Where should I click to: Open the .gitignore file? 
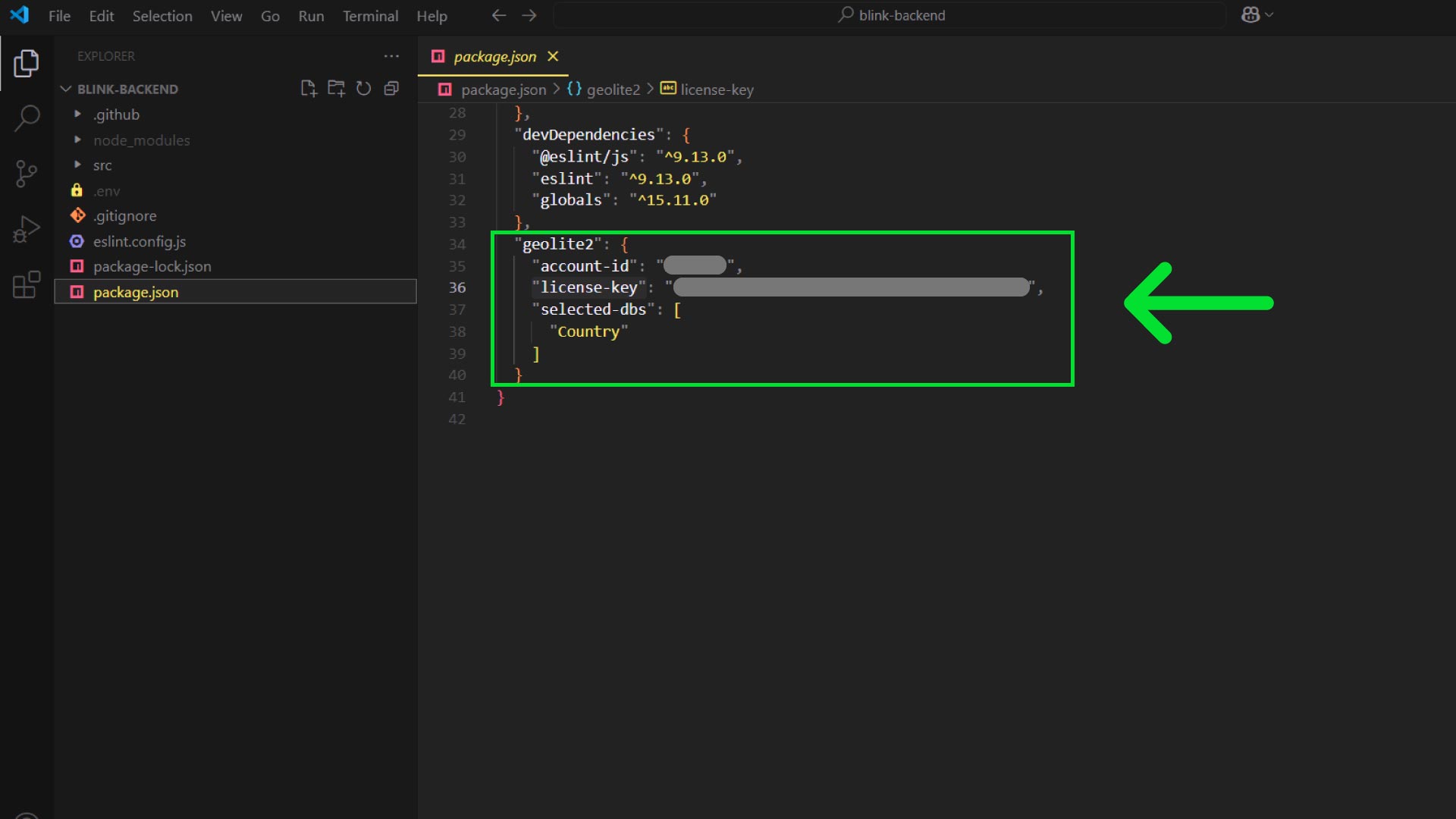pyautogui.click(x=235, y=216)
